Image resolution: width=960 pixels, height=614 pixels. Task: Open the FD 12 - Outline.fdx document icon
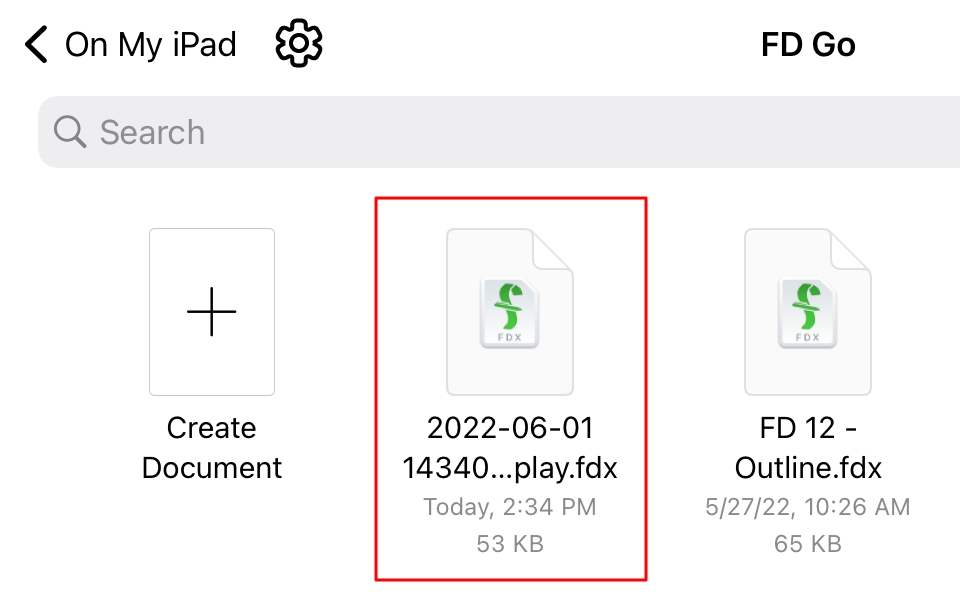click(x=807, y=311)
